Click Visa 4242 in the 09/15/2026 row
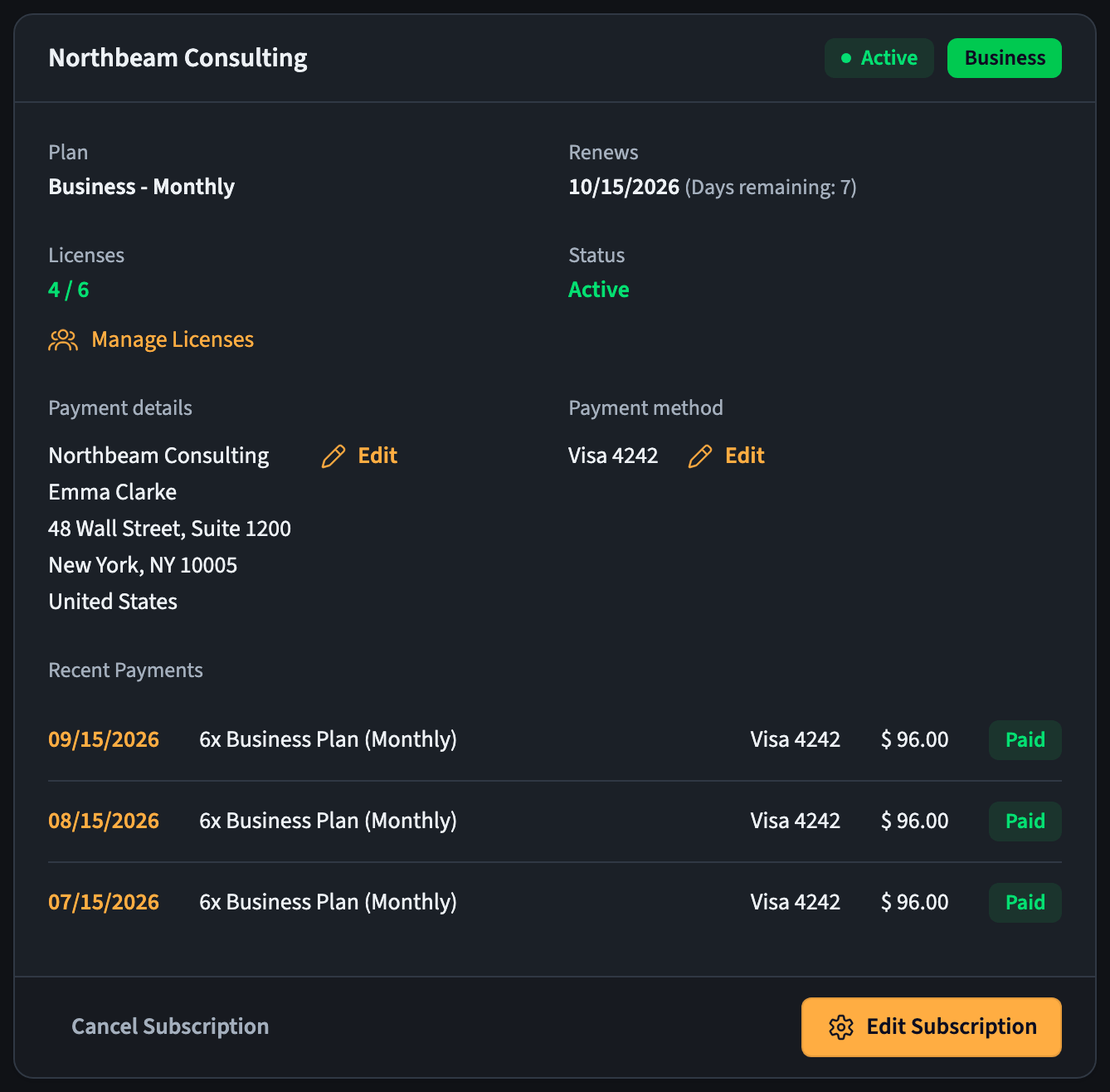The height and width of the screenshot is (1092, 1110). pyautogui.click(x=796, y=739)
